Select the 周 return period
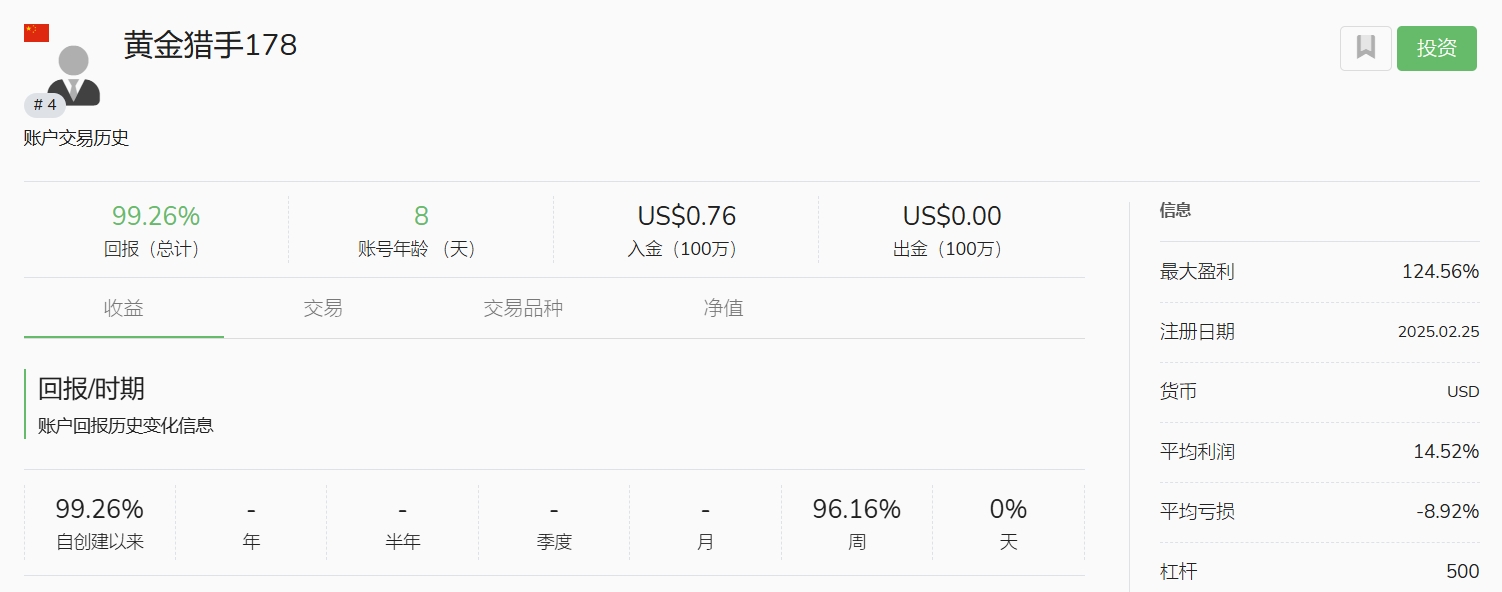The image size is (1502, 592). click(857, 524)
